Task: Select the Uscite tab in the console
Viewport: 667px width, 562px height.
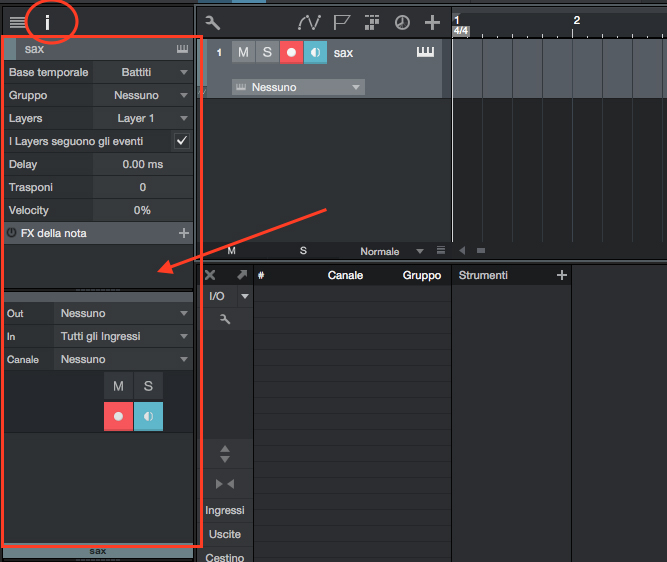Action: click(x=224, y=534)
